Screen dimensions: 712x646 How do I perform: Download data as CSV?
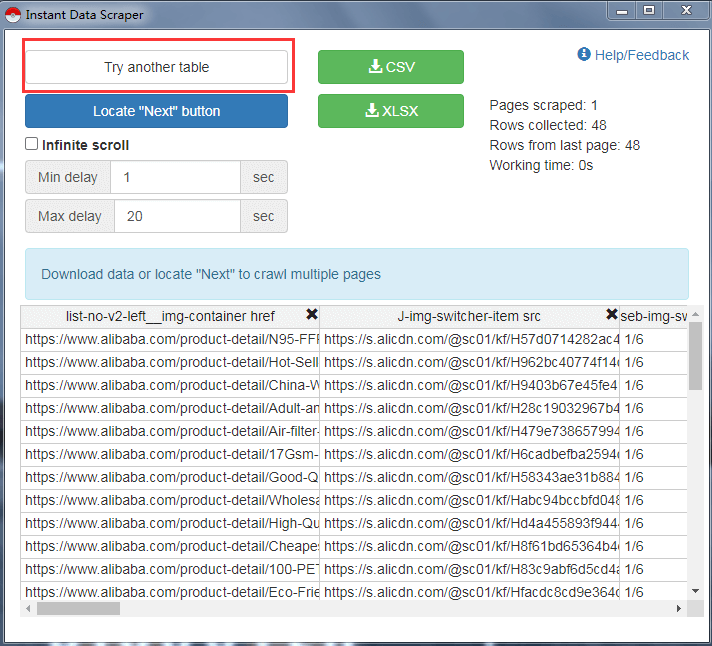click(x=391, y=67)
